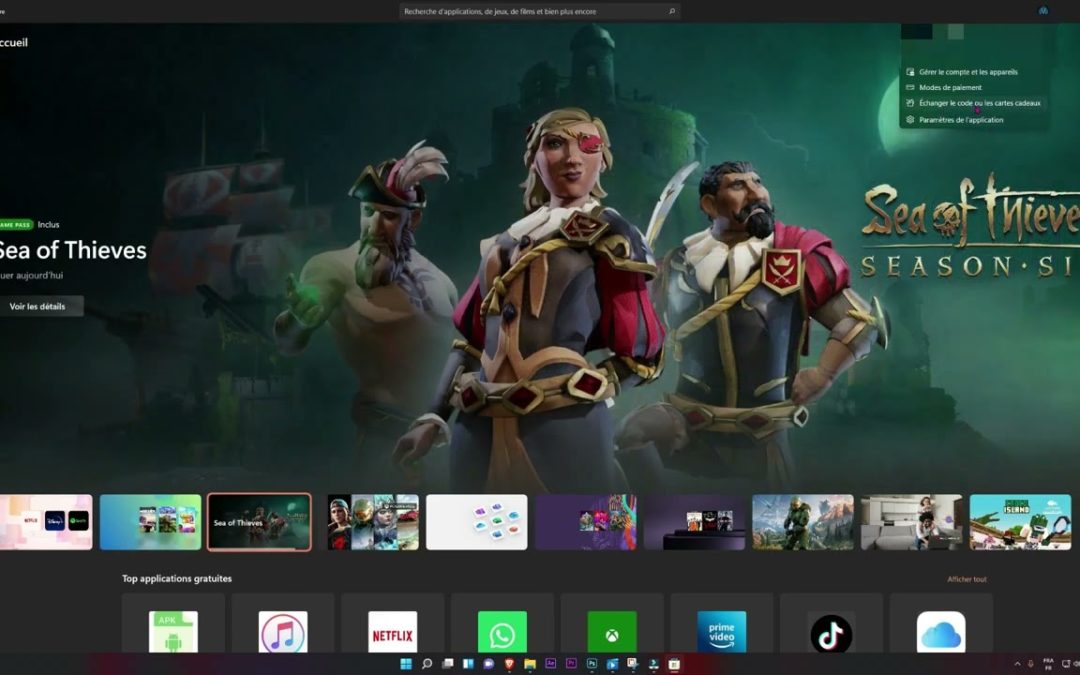
Task: Open Widgets from the taskbar
Action: (468, 664)
